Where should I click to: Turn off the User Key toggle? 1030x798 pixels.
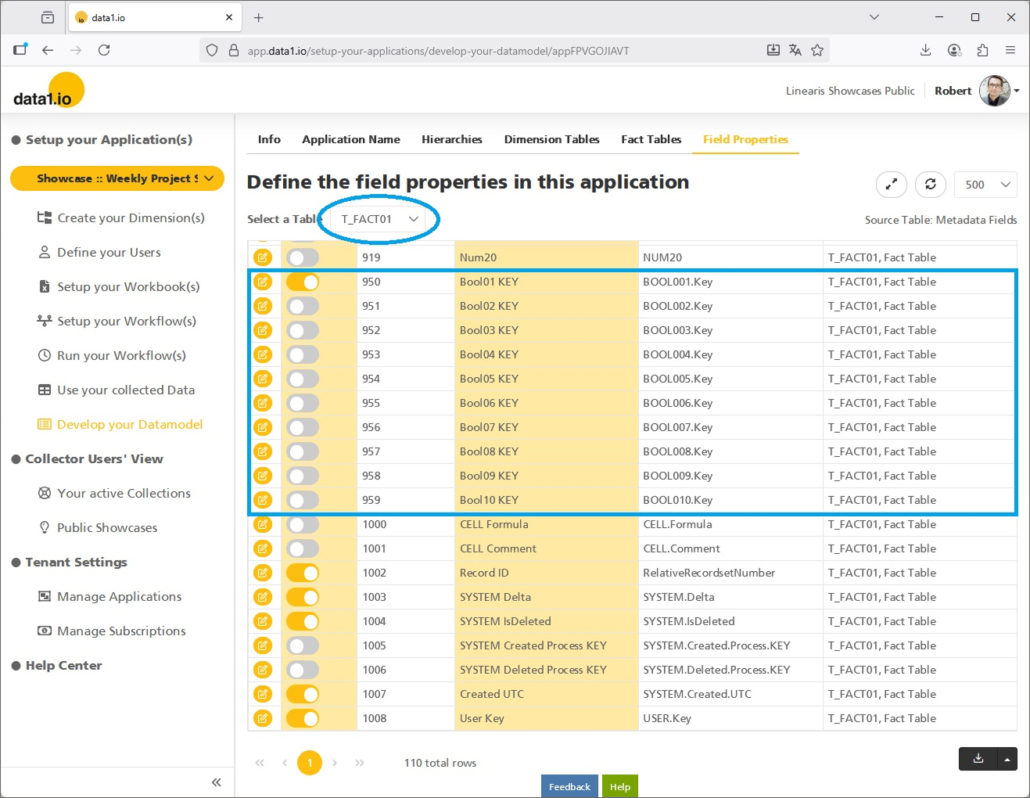tap(302, 718)
